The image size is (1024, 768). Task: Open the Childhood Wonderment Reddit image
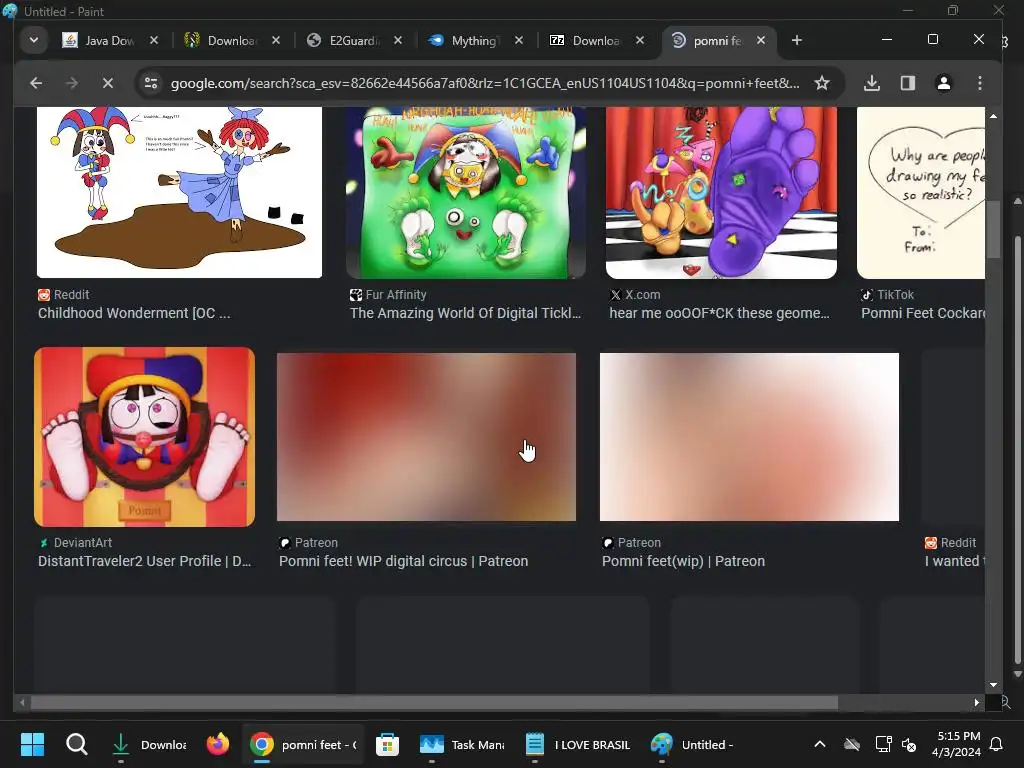(x=180, y=192)
